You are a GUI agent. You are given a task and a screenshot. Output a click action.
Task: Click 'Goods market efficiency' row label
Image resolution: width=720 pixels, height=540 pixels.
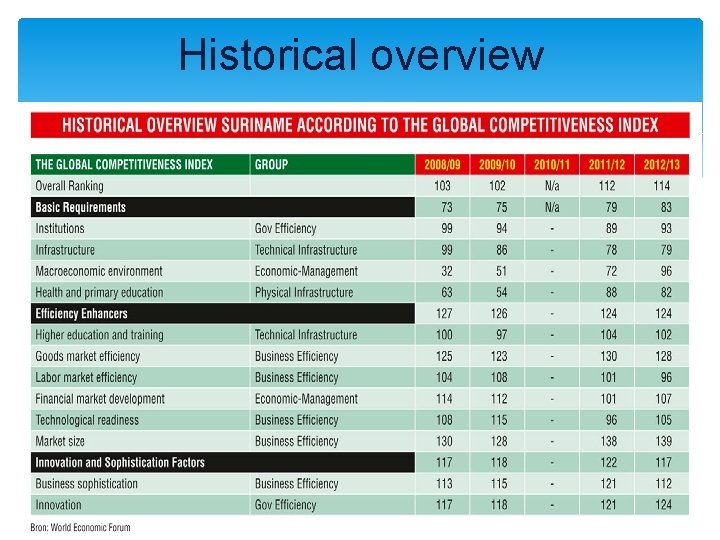coord(87,356)
